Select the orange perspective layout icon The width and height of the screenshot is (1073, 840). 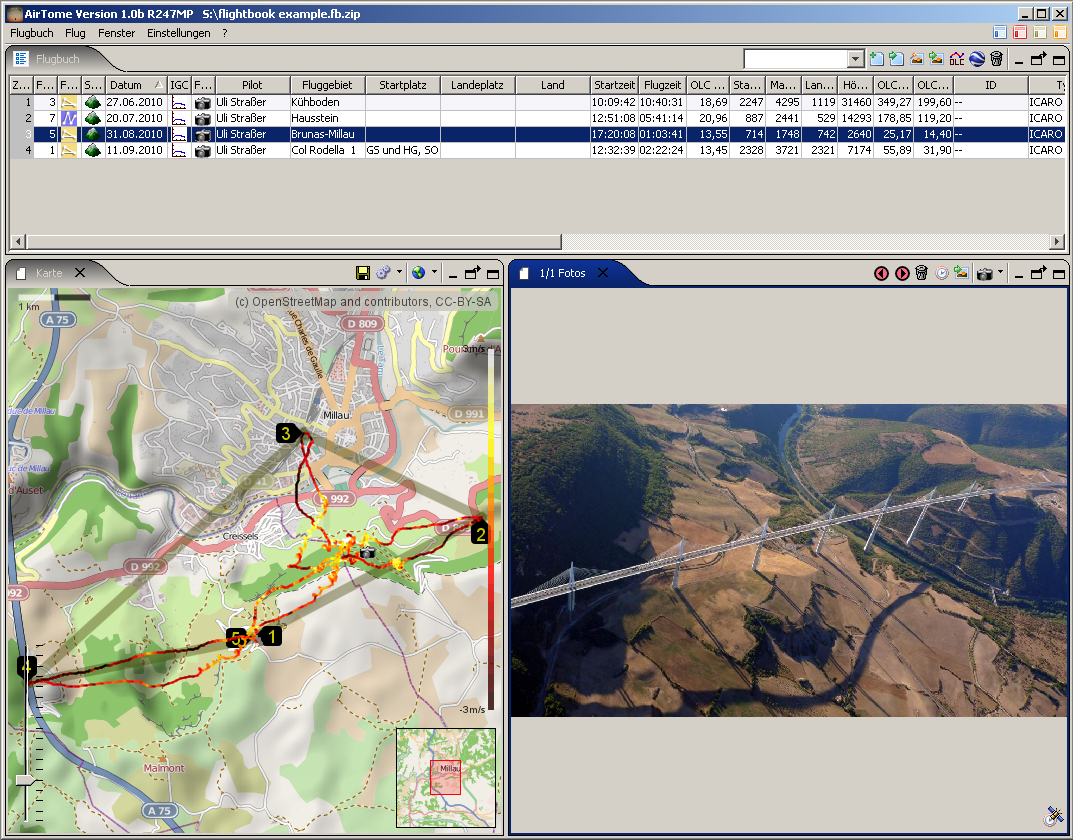(x=1060, y=32)
